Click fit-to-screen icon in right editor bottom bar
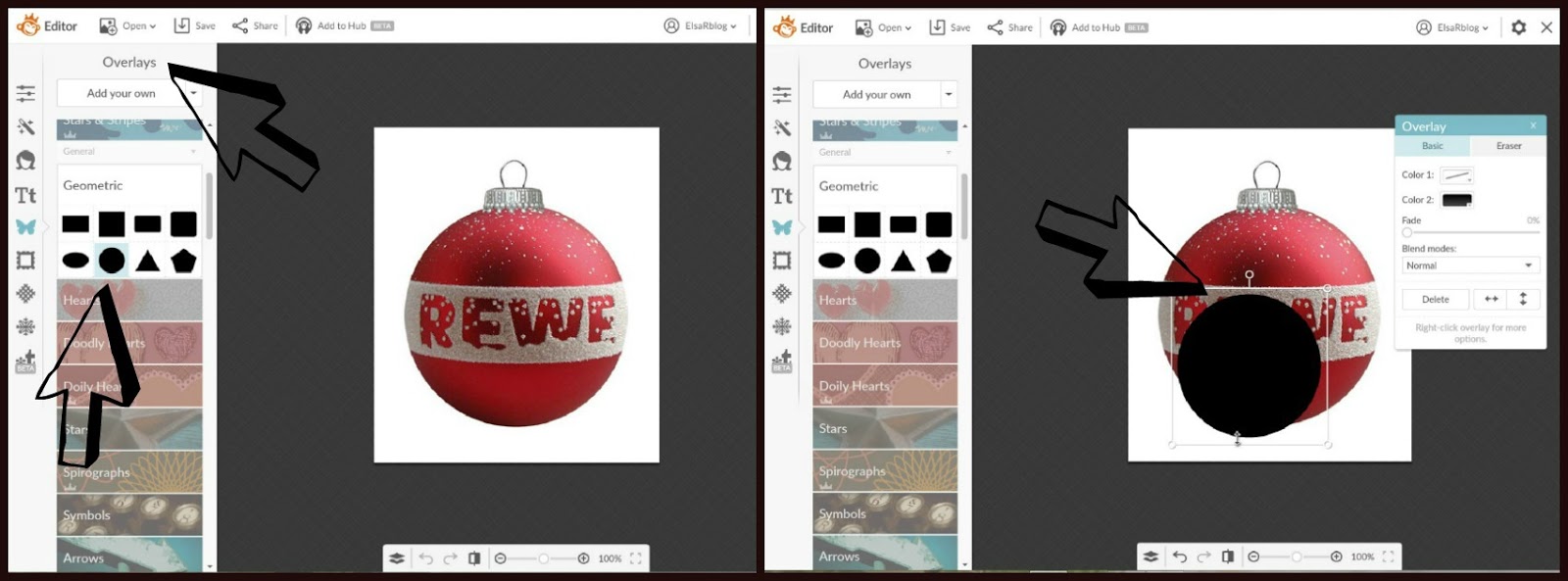The width and height of the screenshot is (1568, 581). [1388, 557]
